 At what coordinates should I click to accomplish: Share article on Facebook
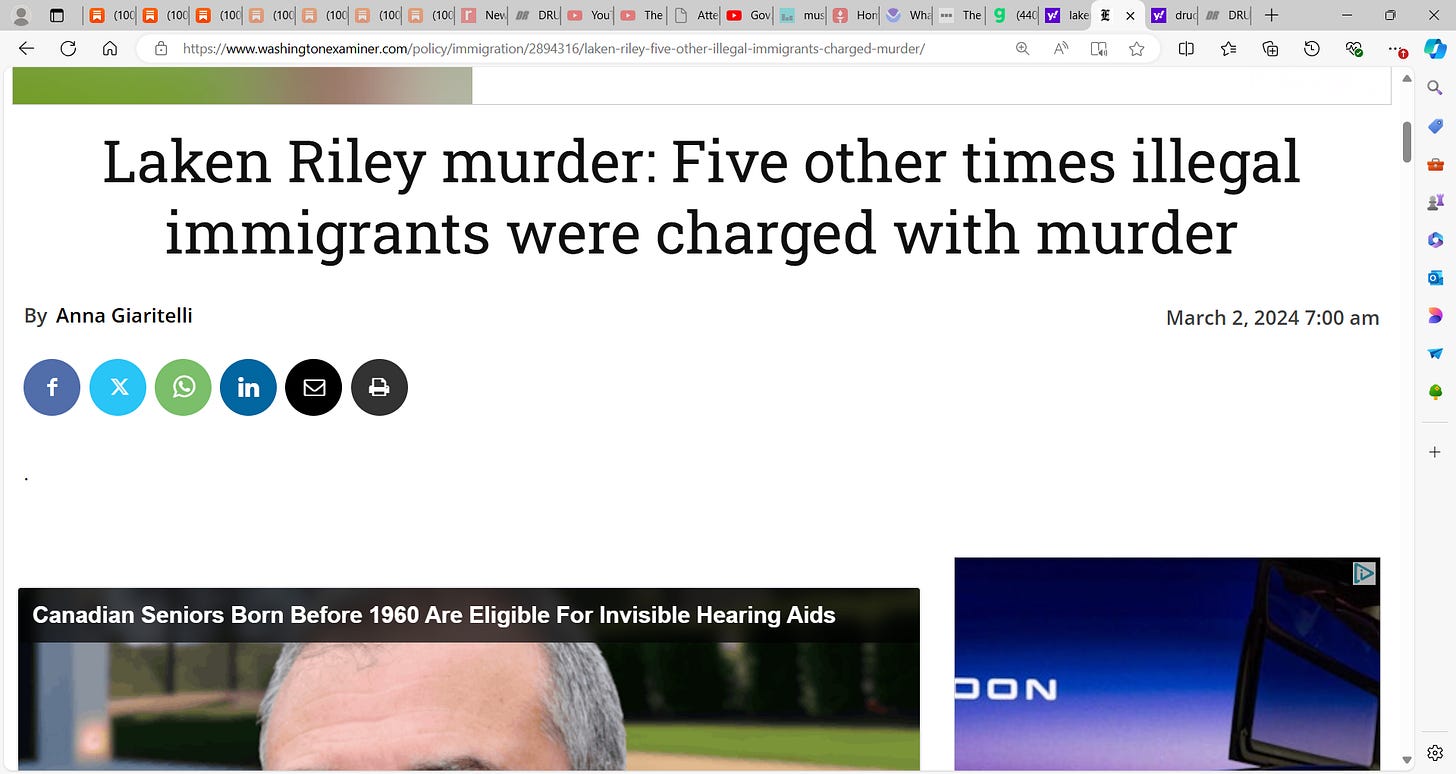tap(52, 387)
